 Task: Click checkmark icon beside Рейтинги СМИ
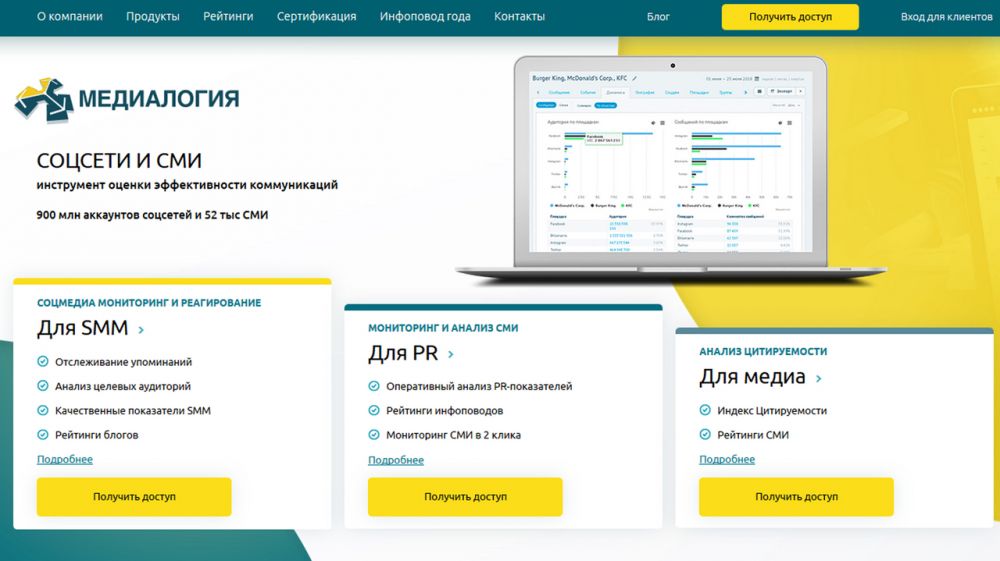pos(705,435)
